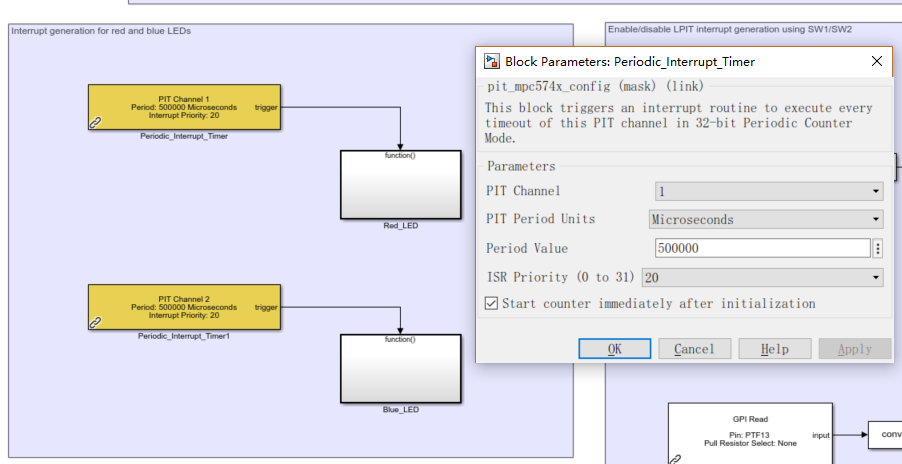This screenshot has height=464, width=902.
Task: Close the Block Parameters dialog
Action: [877, 61]
